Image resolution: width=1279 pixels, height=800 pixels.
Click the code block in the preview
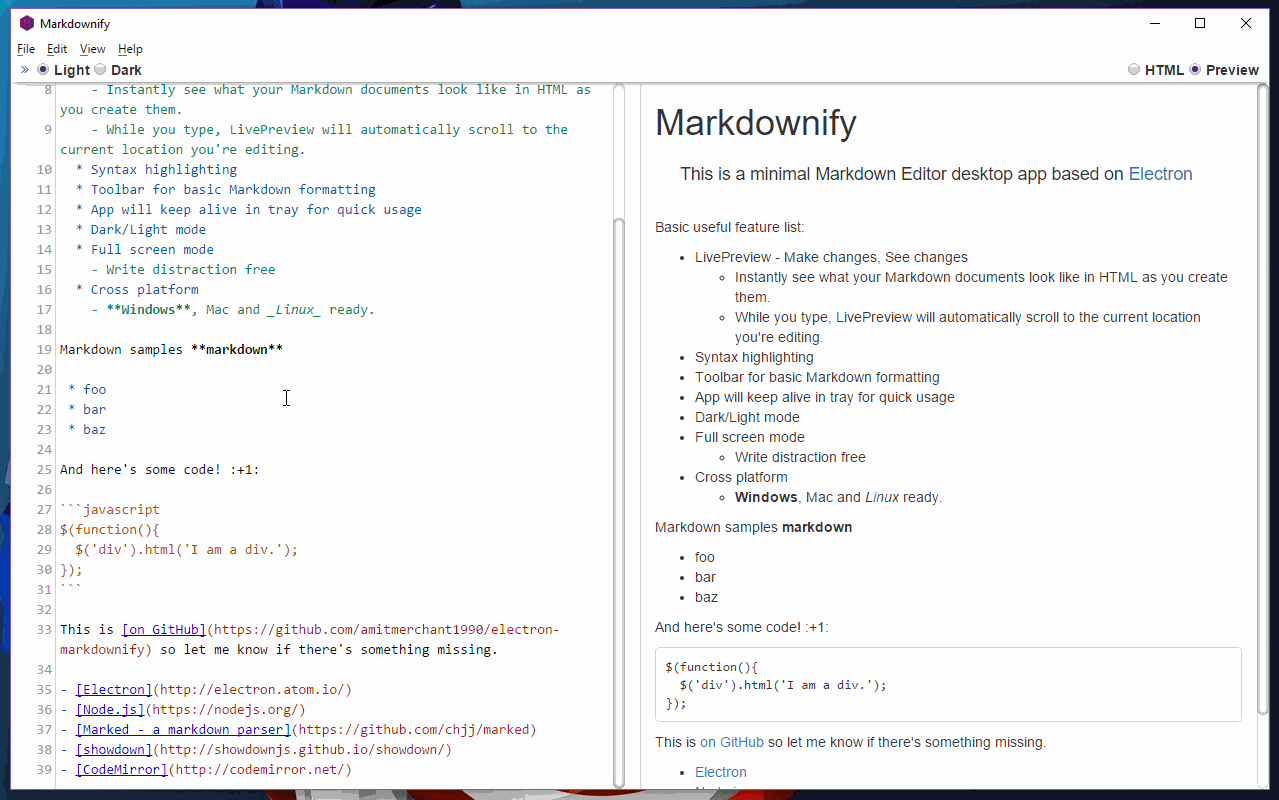click(948, 685)
